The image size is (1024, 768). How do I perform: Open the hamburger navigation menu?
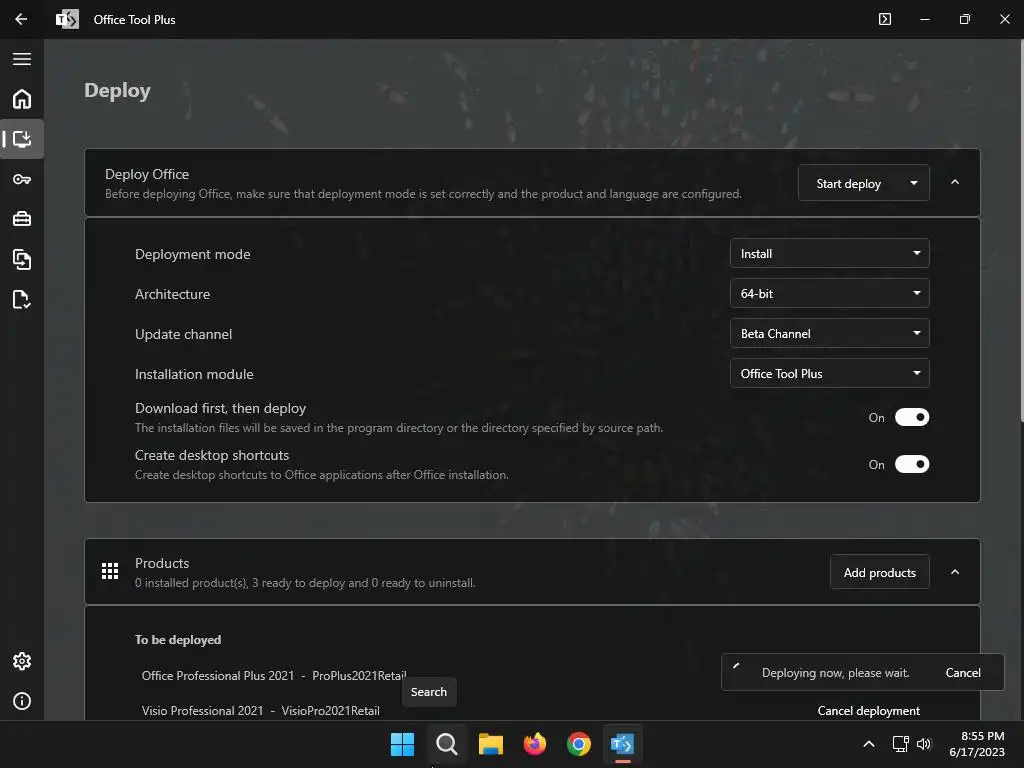[22, 59]
